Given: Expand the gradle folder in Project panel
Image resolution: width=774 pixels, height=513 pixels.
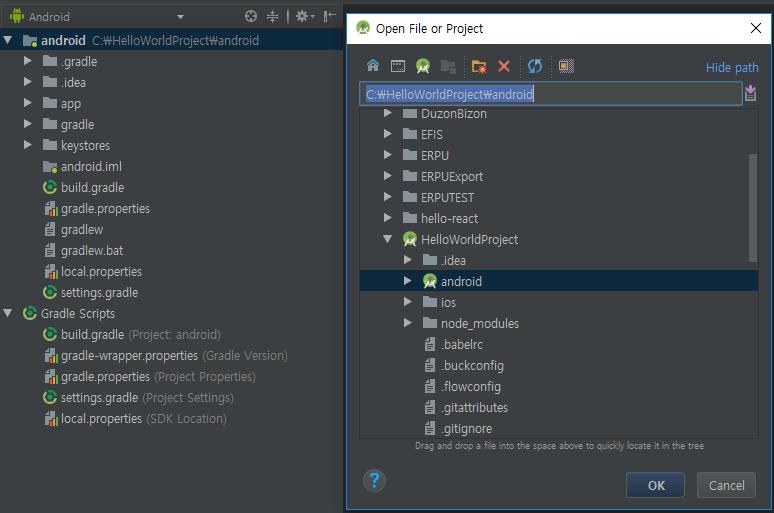Looking at the screenshot, I should tap(28, 124).
